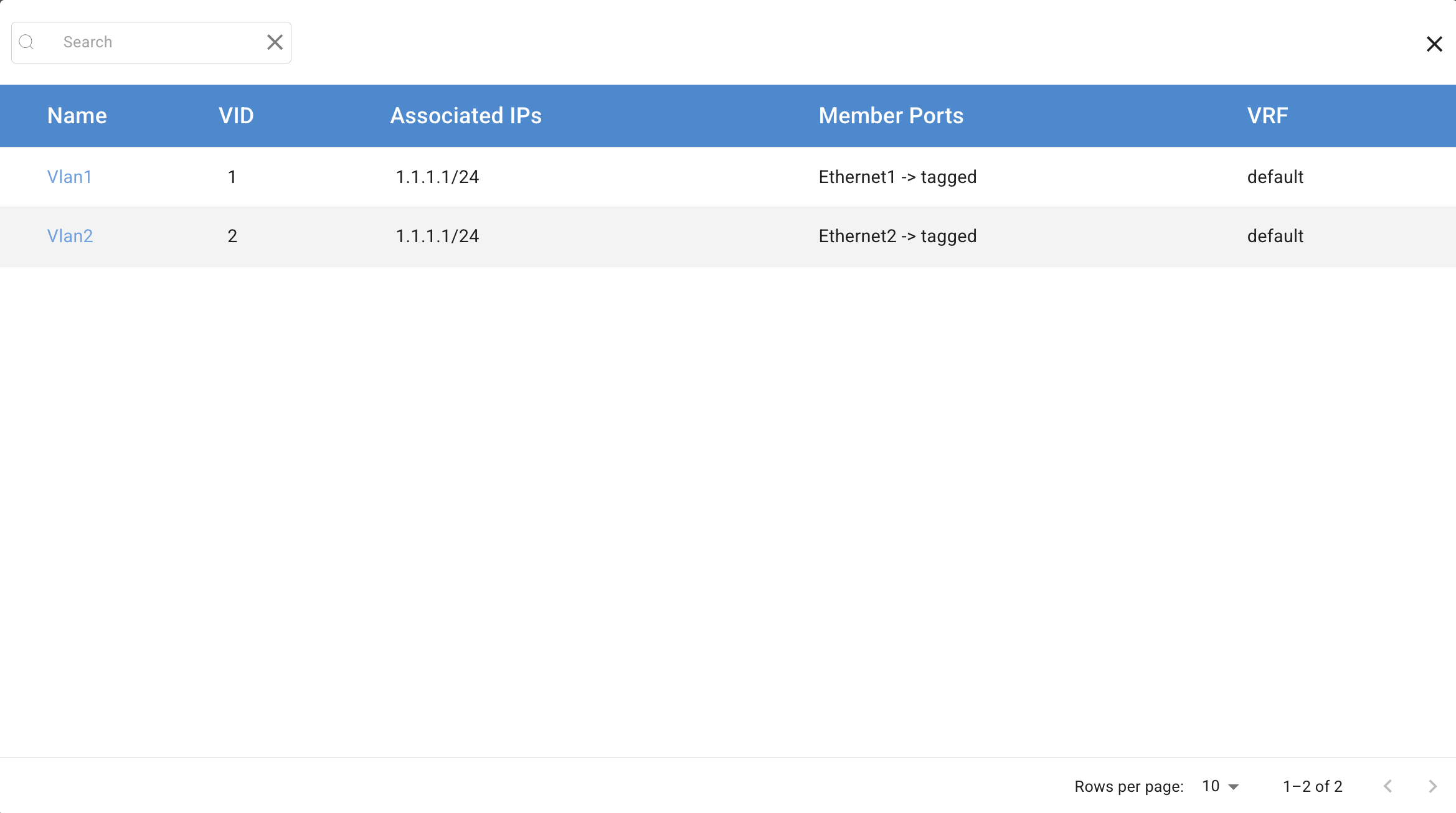1456x813 pixels.
Task: Click the Associated IPs column header
Action: (466, 116)
